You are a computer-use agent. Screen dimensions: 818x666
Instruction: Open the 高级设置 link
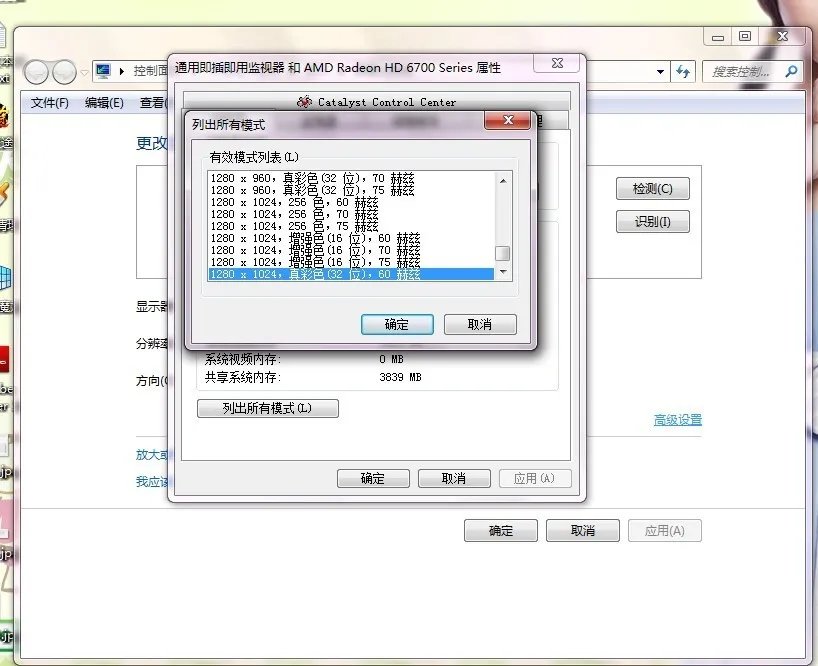677,420
